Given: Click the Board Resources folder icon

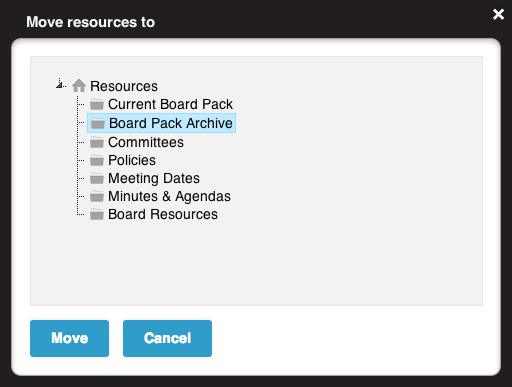Looking at the screenshot, I should click(x=97, y=214).
